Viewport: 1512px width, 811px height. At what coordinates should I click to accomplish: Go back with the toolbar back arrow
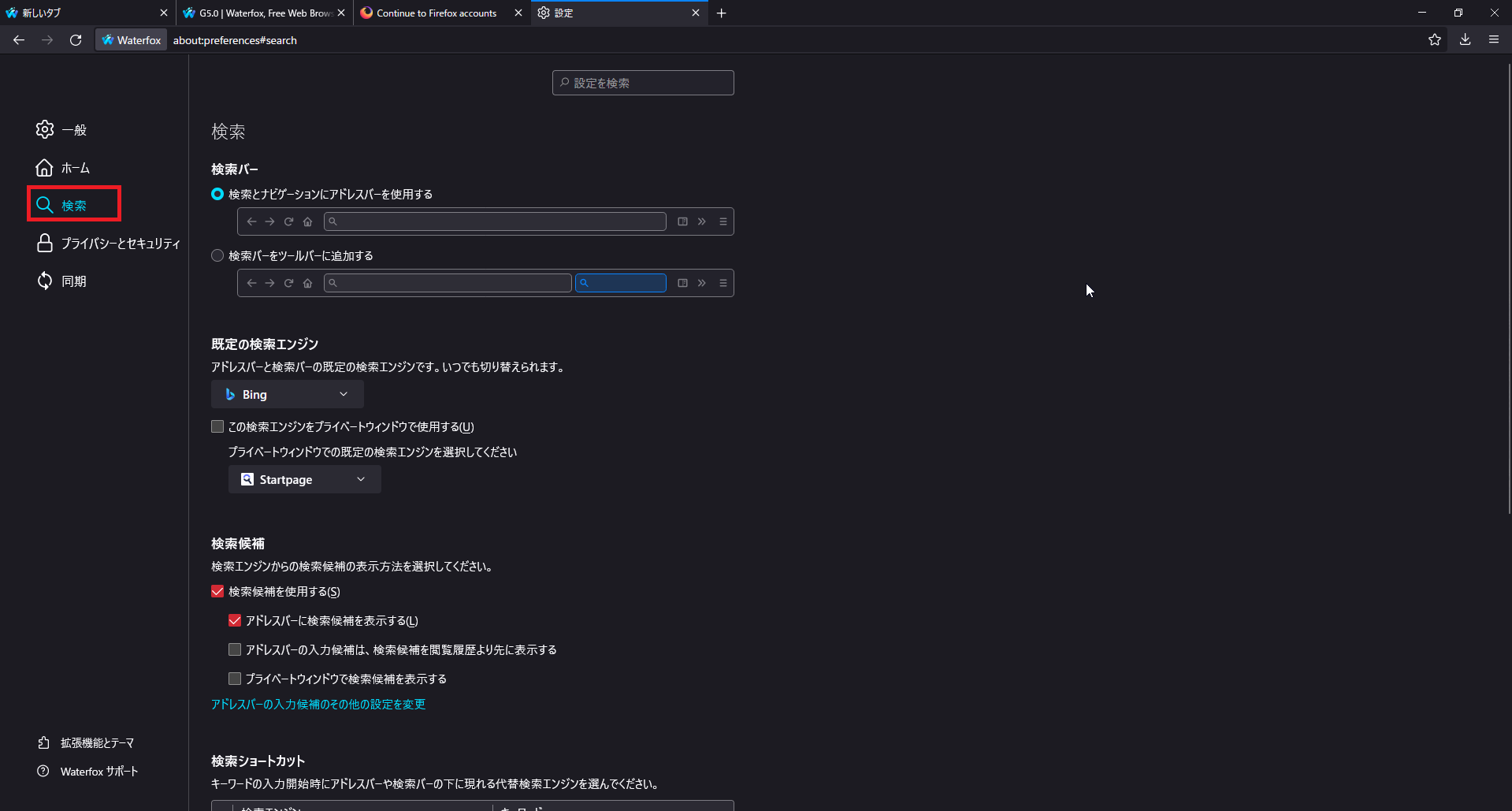pyautogui.click(x=19, y=40)
